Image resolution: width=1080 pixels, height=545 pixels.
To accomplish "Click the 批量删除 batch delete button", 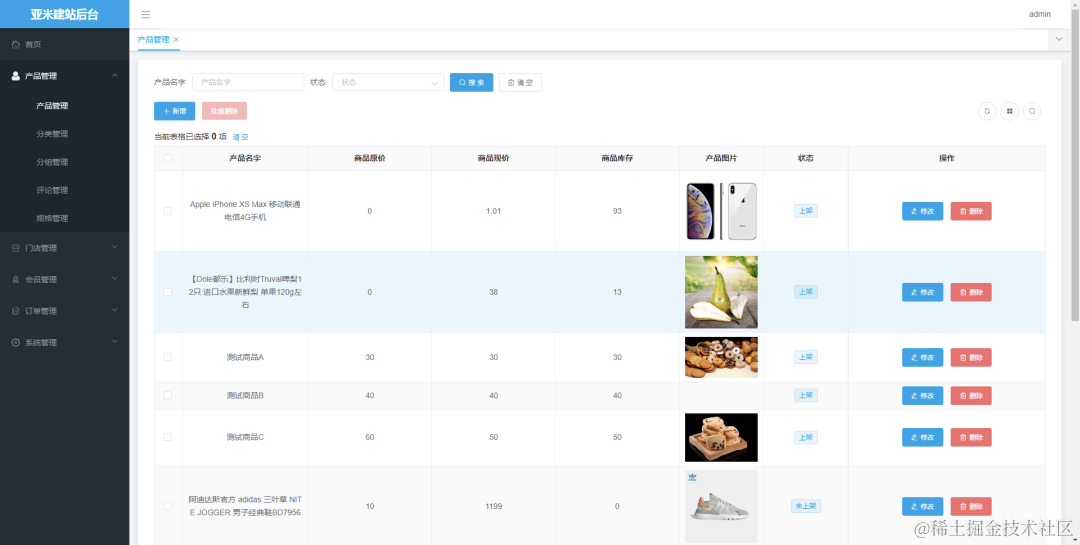I will pos(224,111).
